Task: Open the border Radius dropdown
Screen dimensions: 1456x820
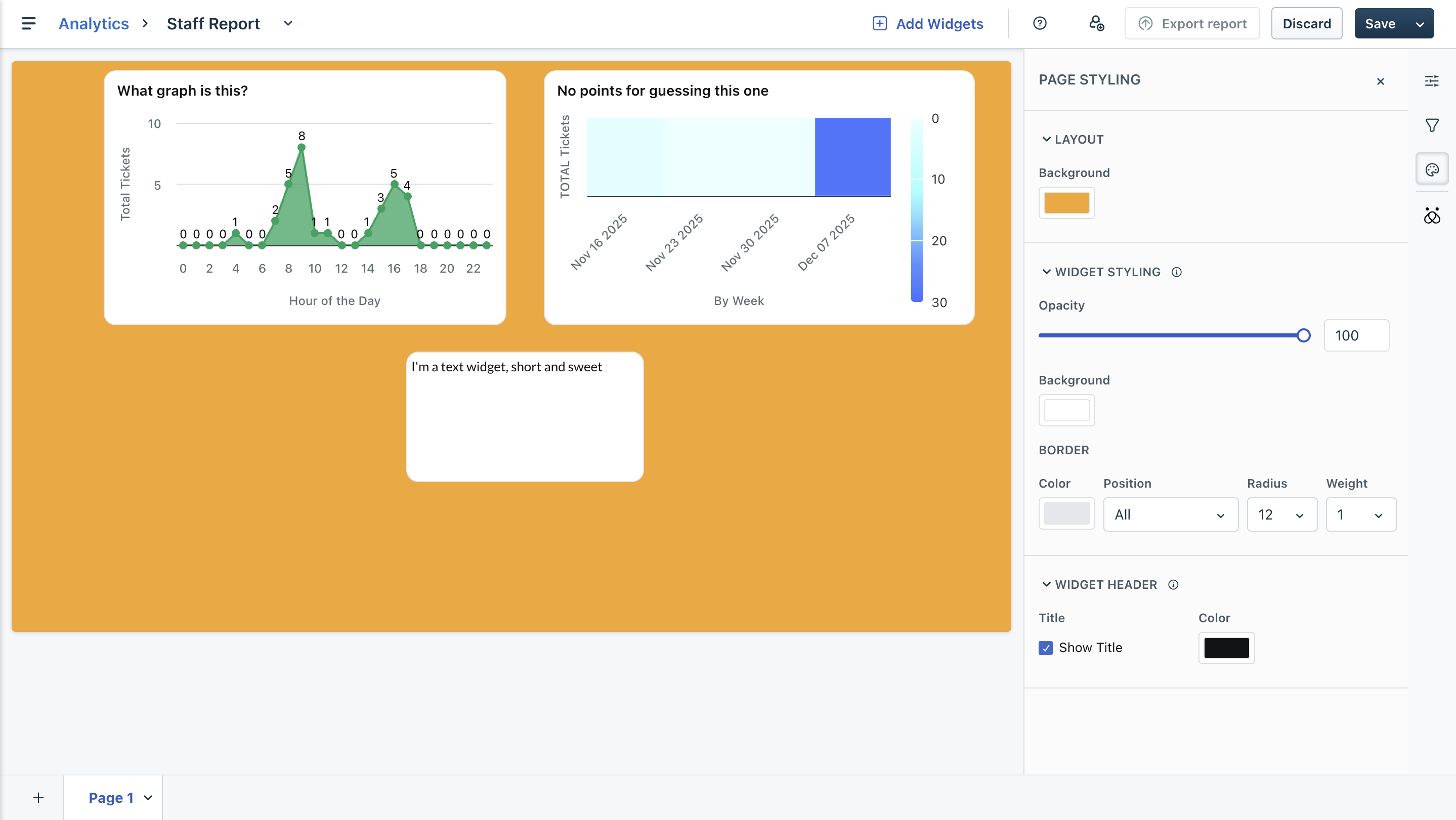Action: pos(1281,514)
